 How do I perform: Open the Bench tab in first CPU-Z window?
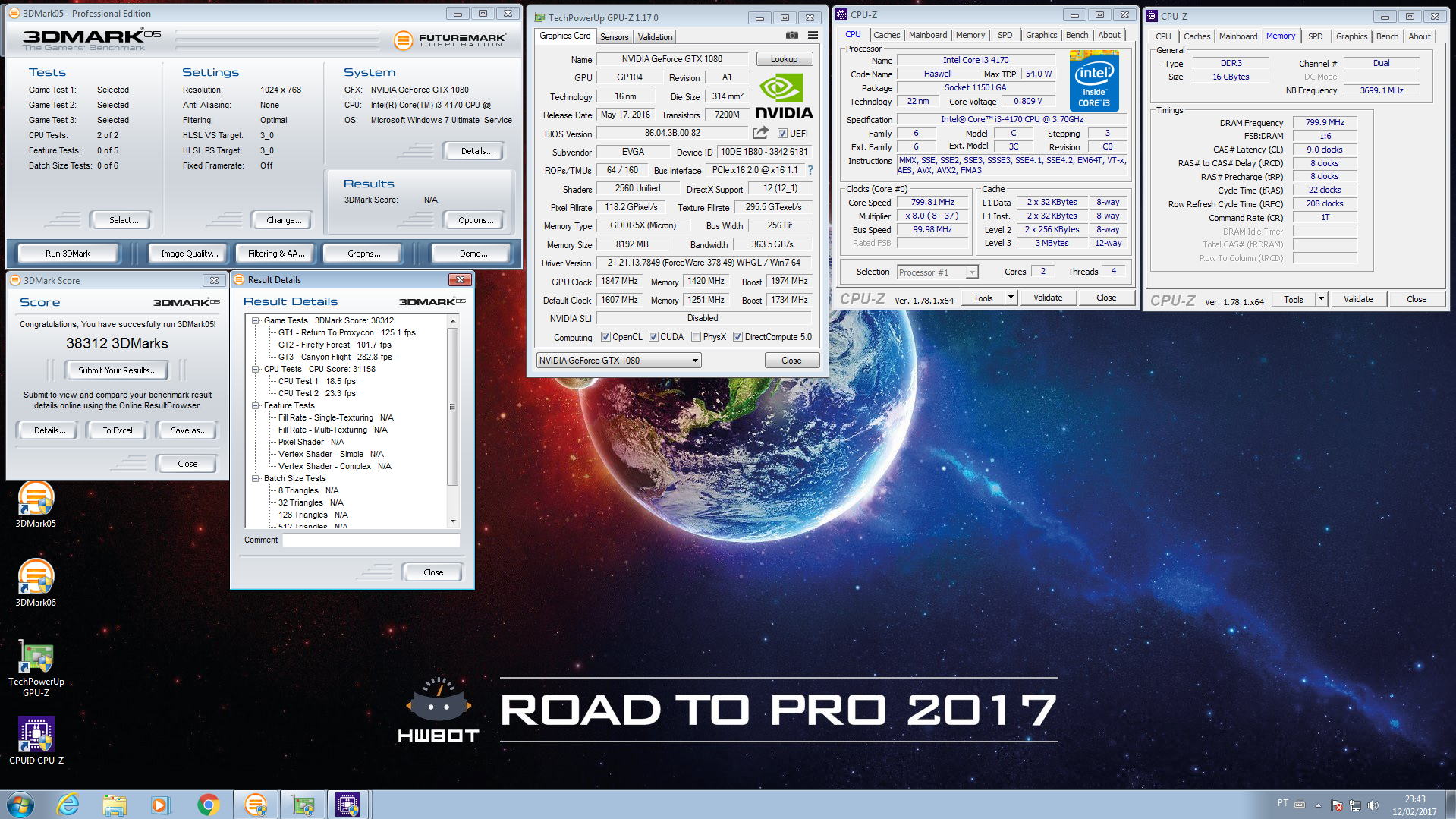[1077, 35]
